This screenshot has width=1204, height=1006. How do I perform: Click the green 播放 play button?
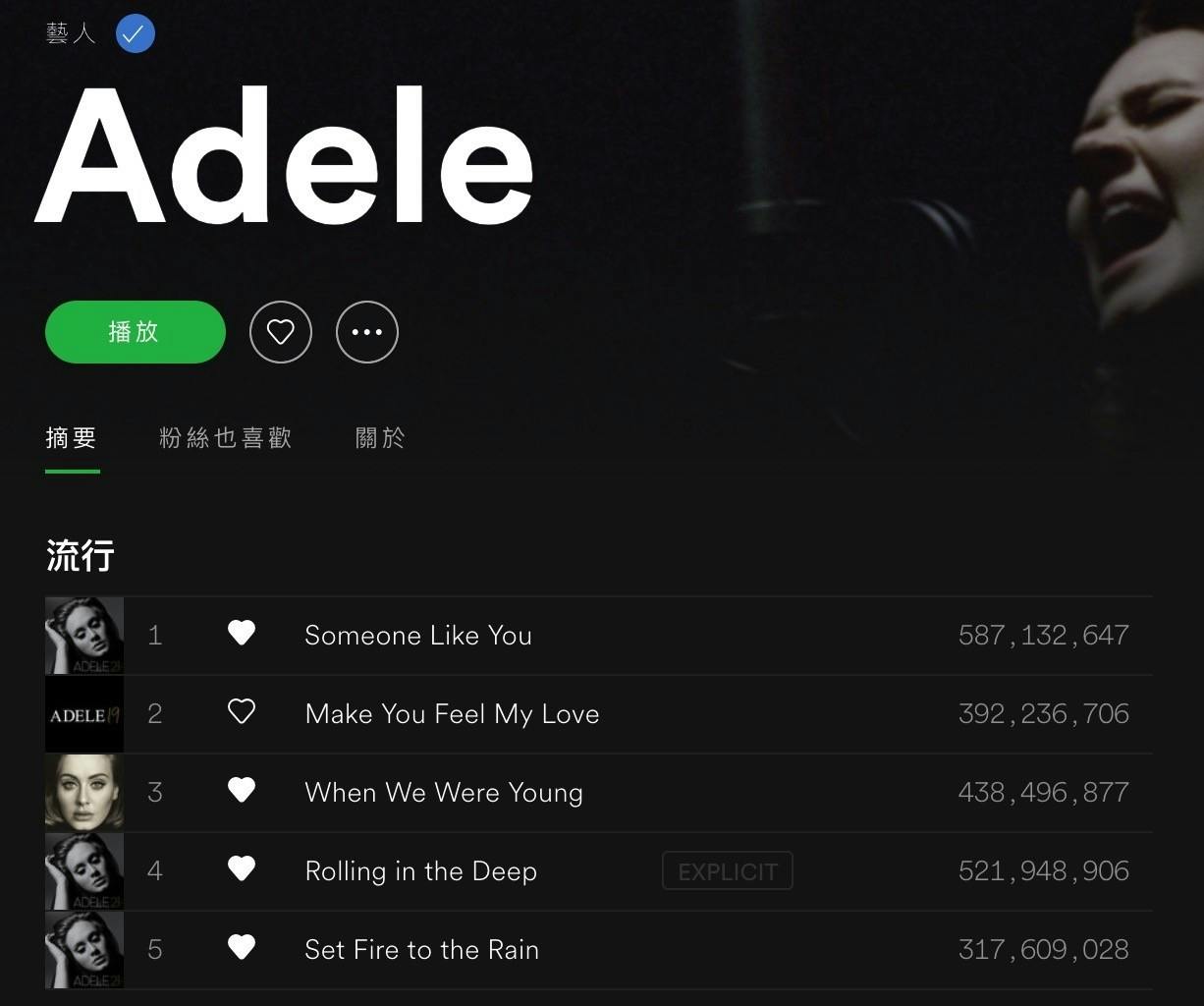136,332
